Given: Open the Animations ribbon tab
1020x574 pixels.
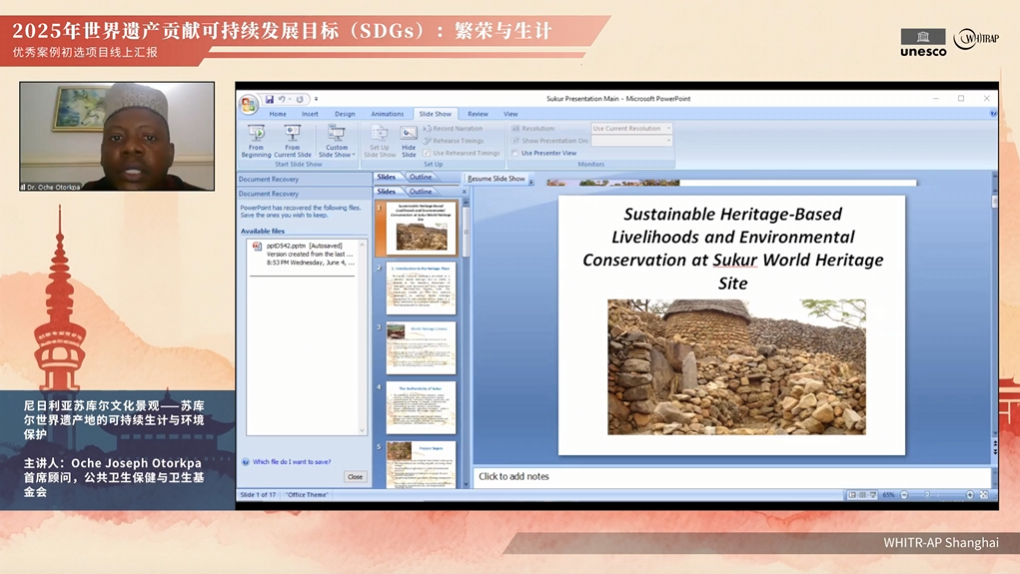Looking at the screenshot, I should pos(387,114).
